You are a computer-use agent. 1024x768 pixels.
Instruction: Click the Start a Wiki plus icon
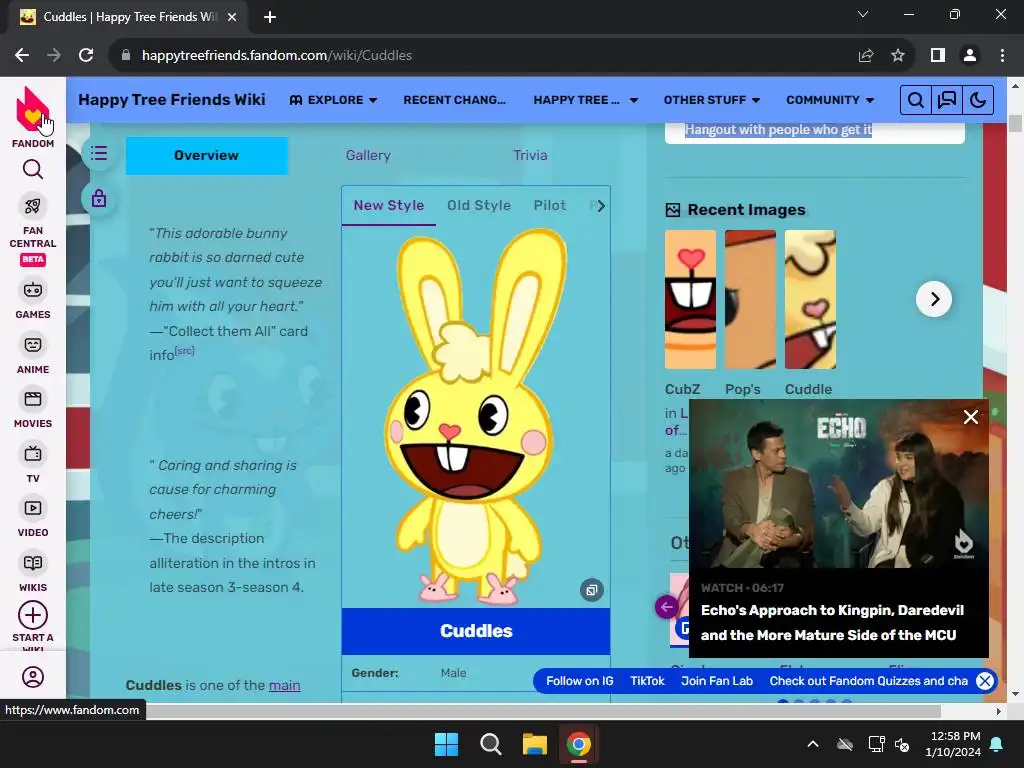click(33, 615)
